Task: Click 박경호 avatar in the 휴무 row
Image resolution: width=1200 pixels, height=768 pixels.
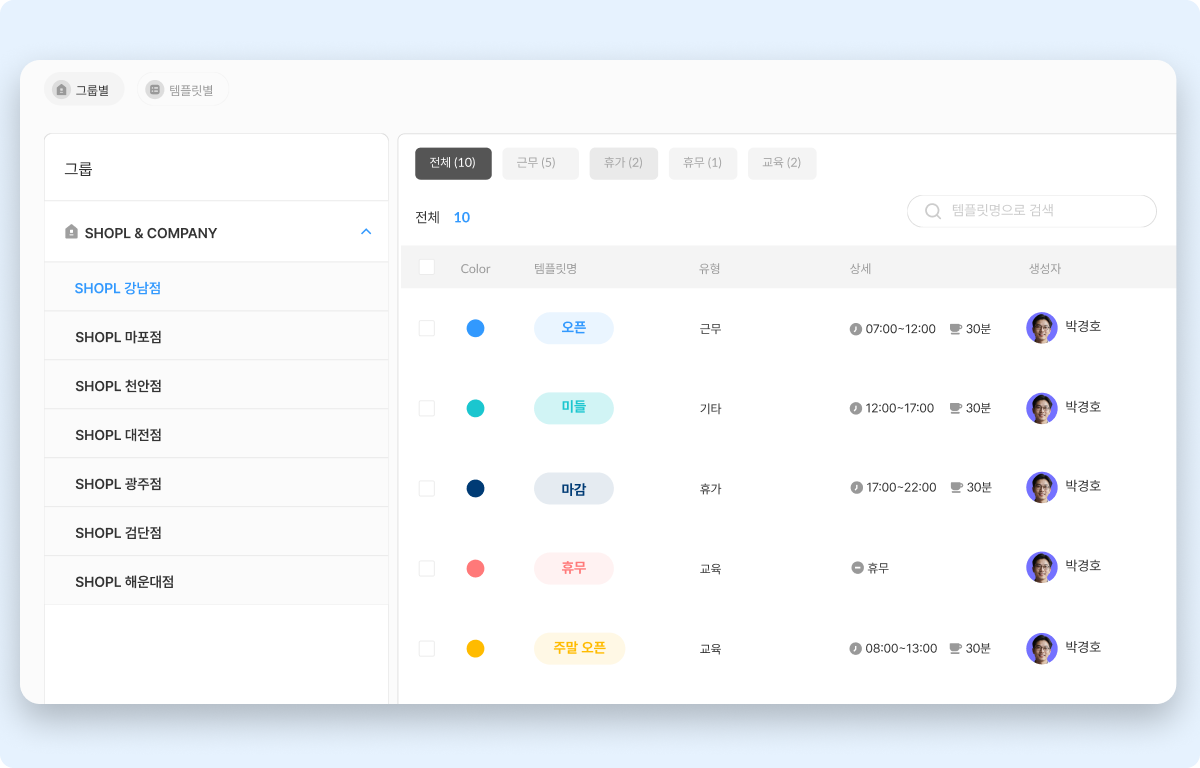Action: [1042, 568]
